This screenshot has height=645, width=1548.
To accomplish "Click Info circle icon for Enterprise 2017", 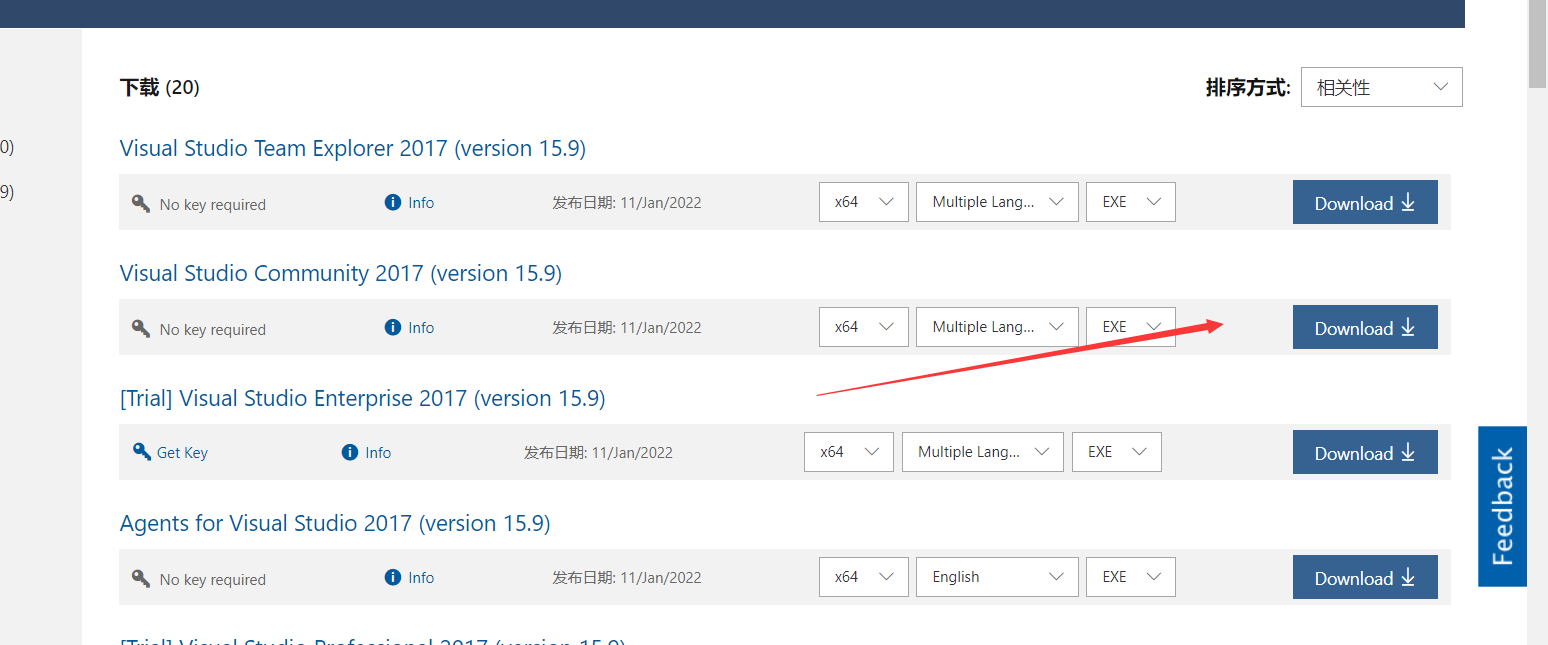I will click(350, 452).
